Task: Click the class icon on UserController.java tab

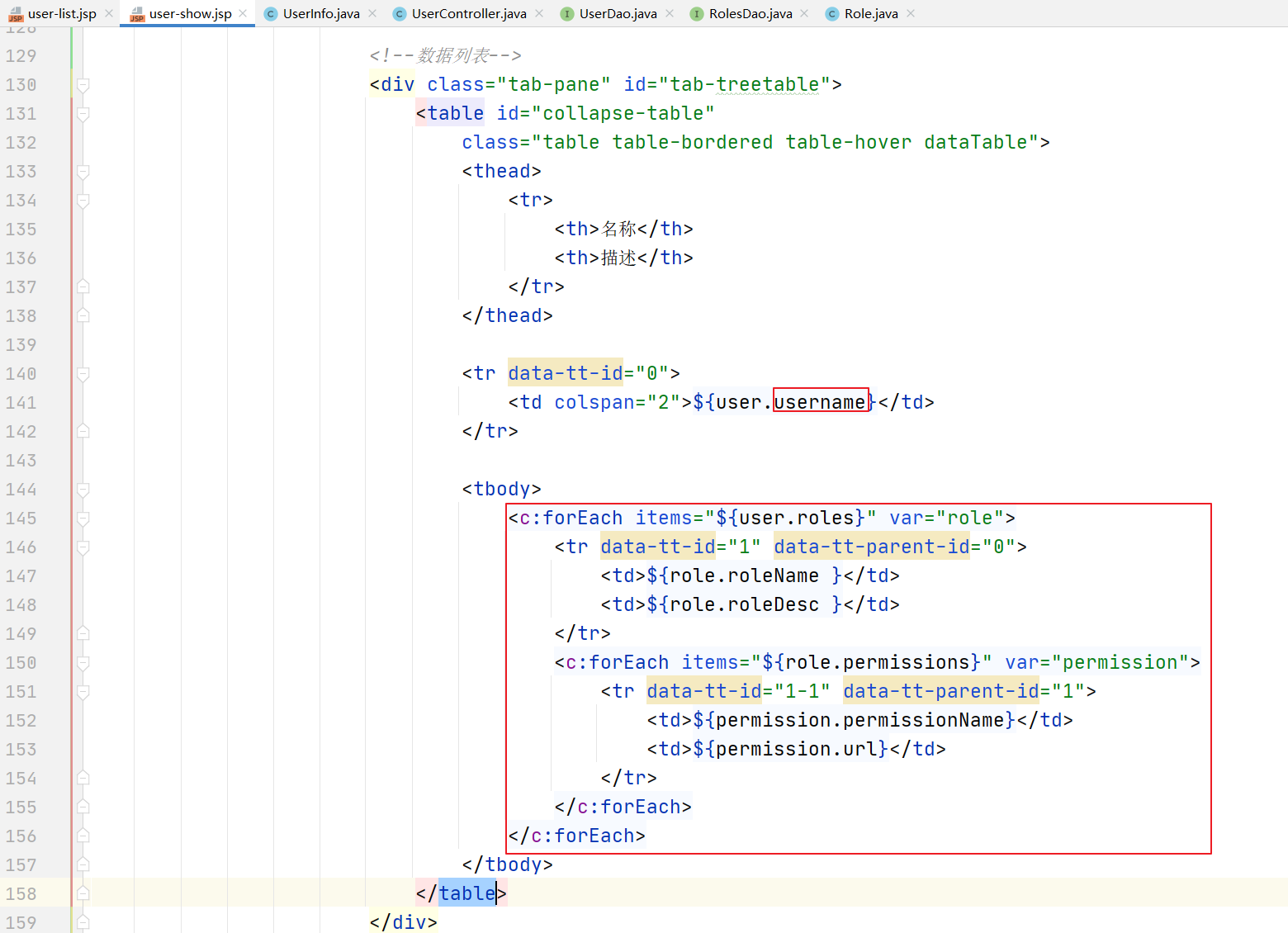Action: pos(400,13)
